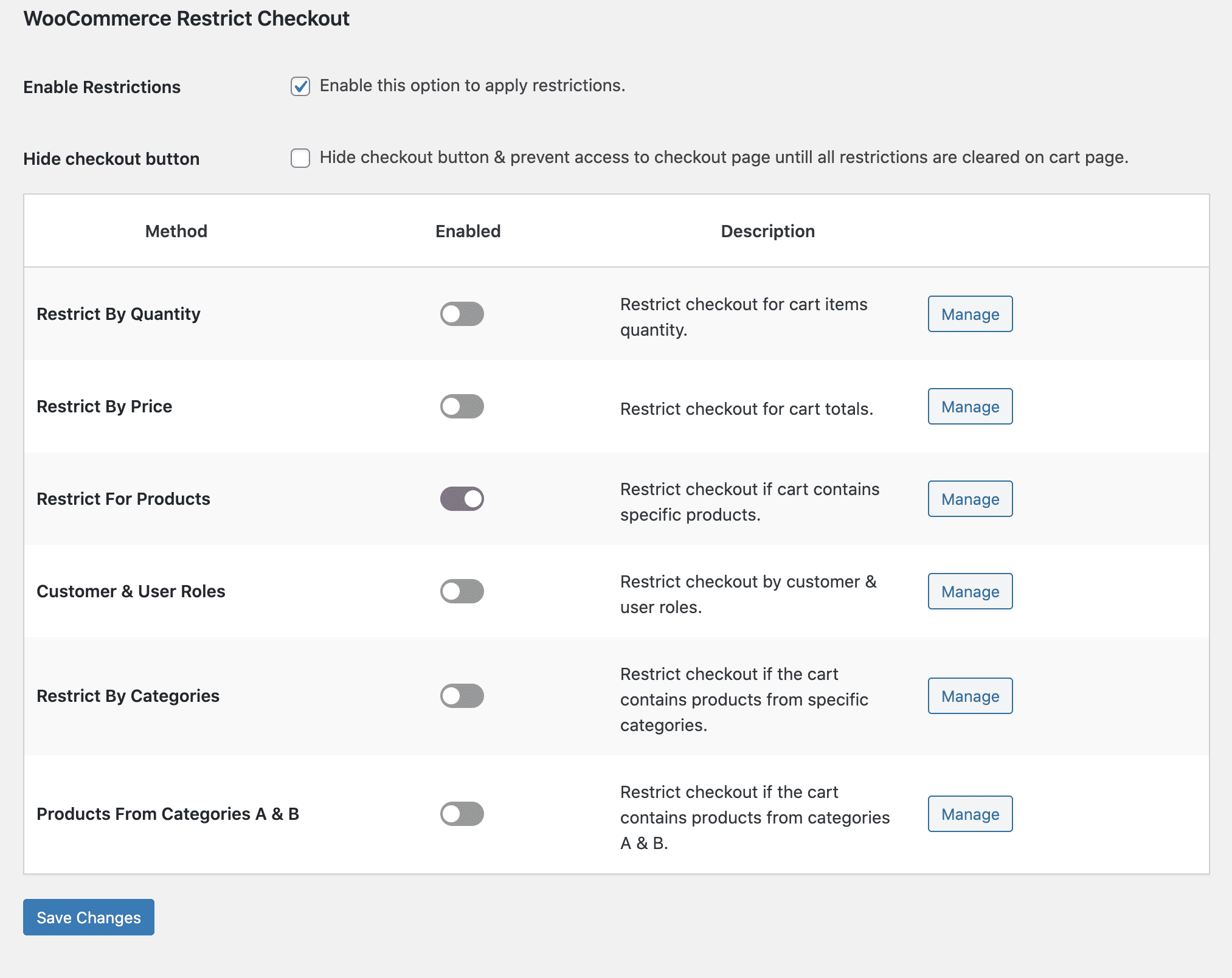The height and width of the screenshot is (978, 1232).
Task: Click the Enable this option label text
Action: [472, 86]
